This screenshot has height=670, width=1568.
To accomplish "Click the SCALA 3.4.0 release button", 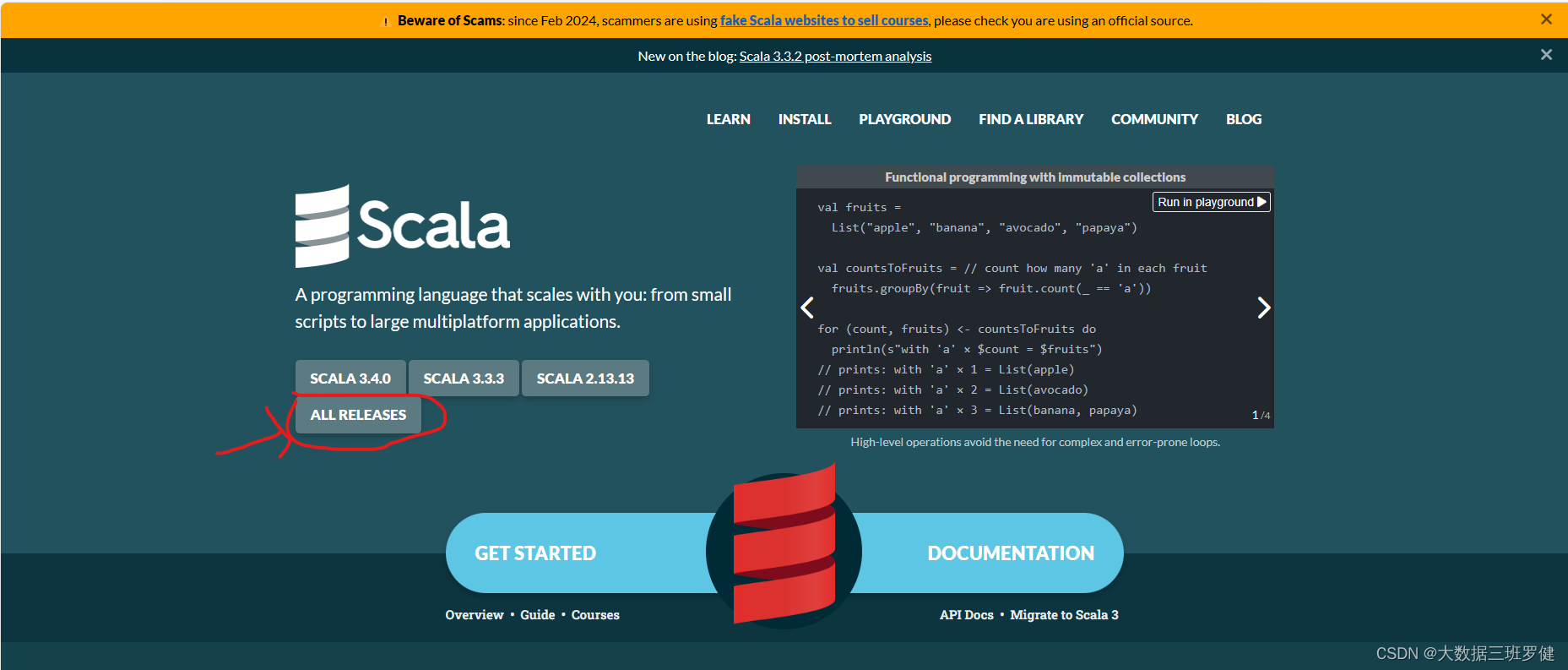I will (350, 379).
